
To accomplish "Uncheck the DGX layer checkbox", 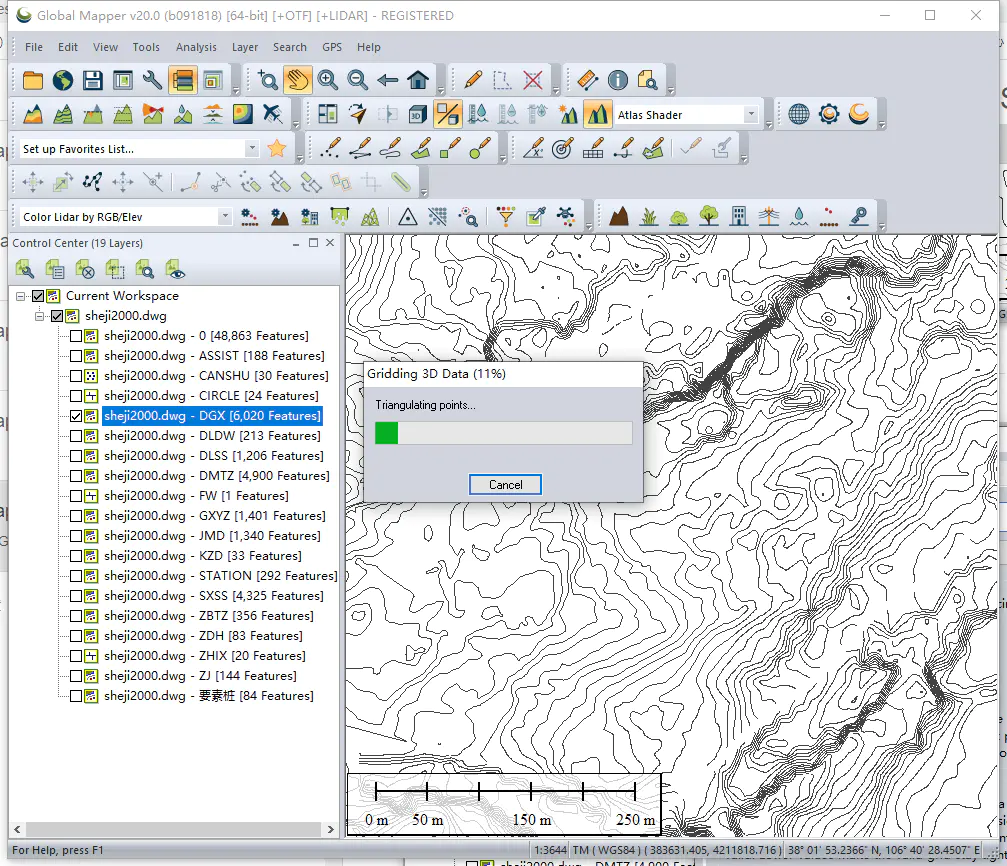I will pos(76,416).
